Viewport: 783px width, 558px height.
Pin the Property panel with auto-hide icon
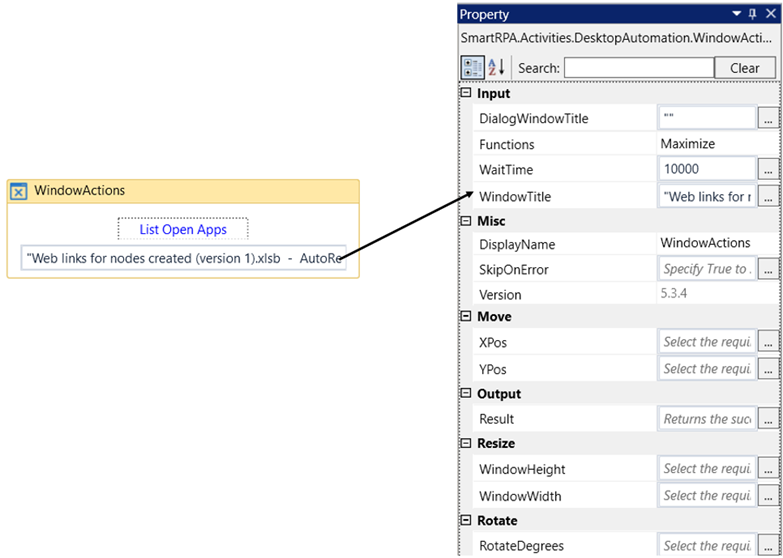tap(753, 14)
